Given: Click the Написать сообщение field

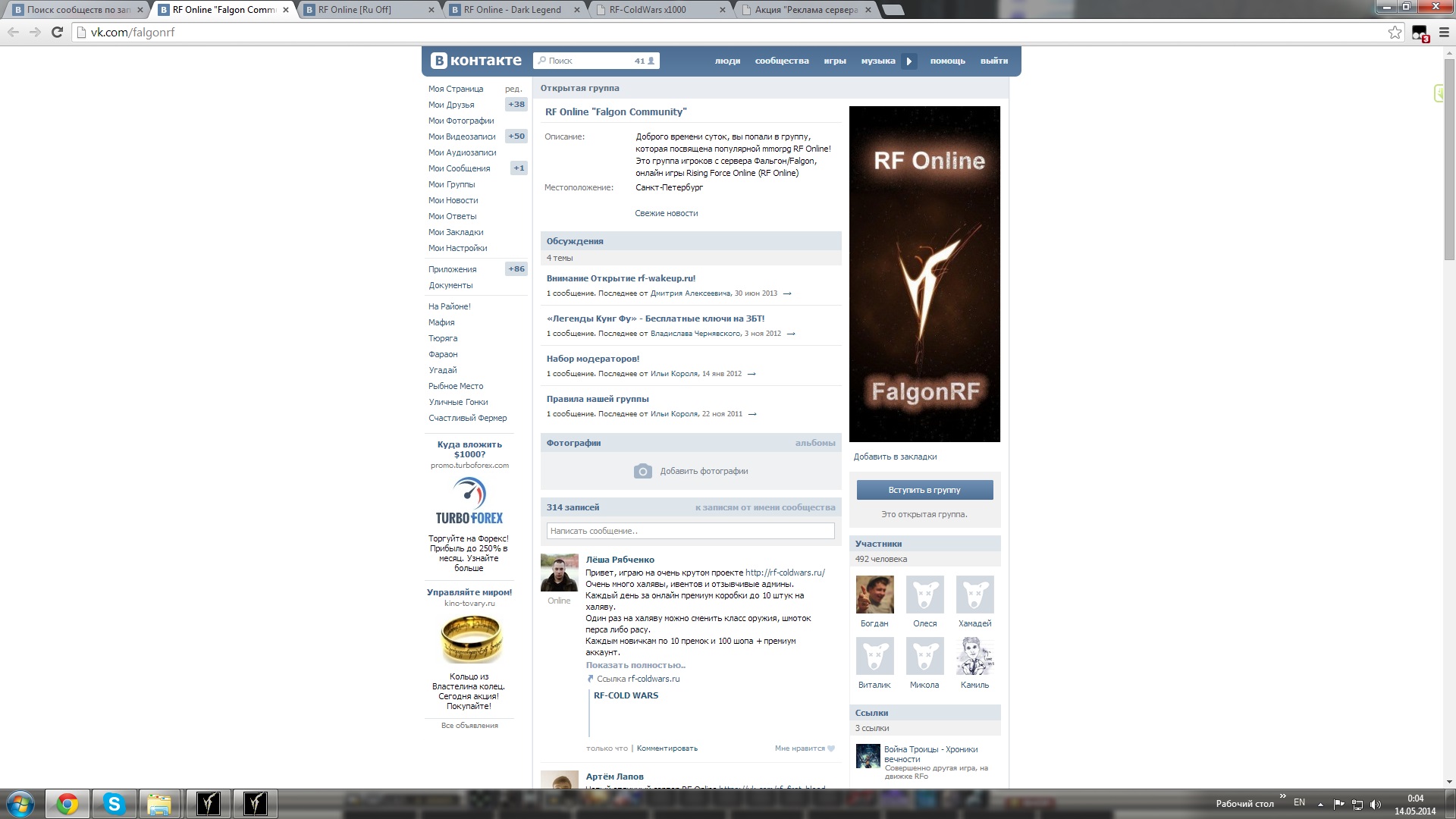Looking at the screenshot, I should pyautogui.click(x=690, y=531).
